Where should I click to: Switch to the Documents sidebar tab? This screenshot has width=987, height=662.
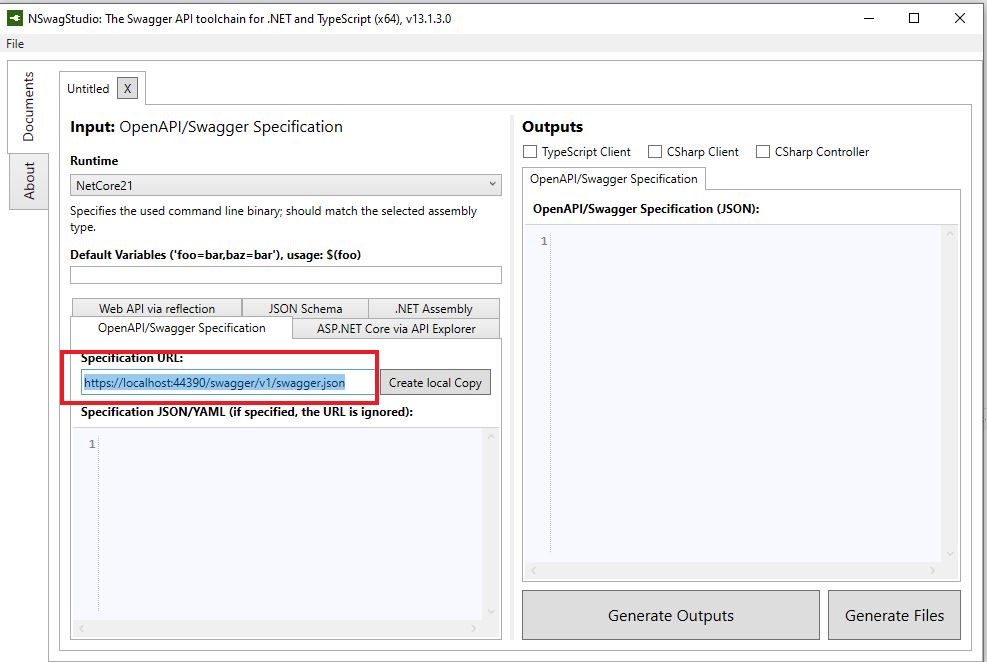point(29,106)
